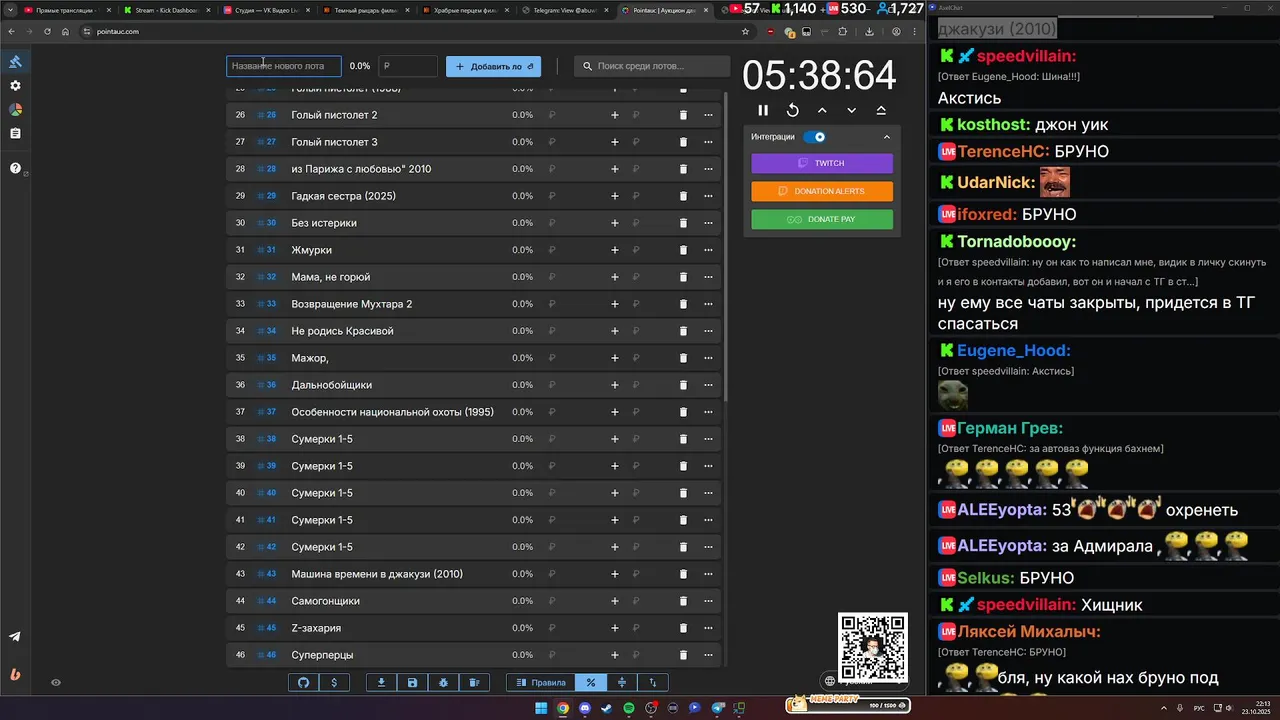
Task: Add time with the timer up arrow
Action: coord(822,111)
